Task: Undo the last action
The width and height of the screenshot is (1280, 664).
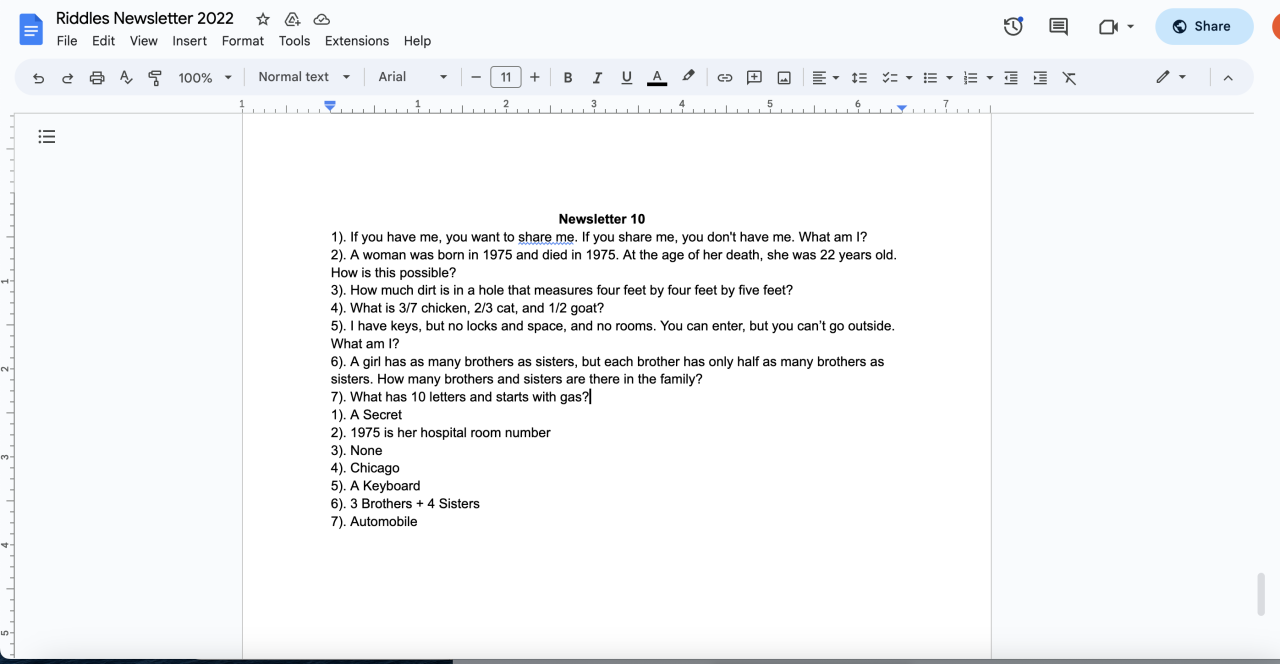Action: click(38, 77)
